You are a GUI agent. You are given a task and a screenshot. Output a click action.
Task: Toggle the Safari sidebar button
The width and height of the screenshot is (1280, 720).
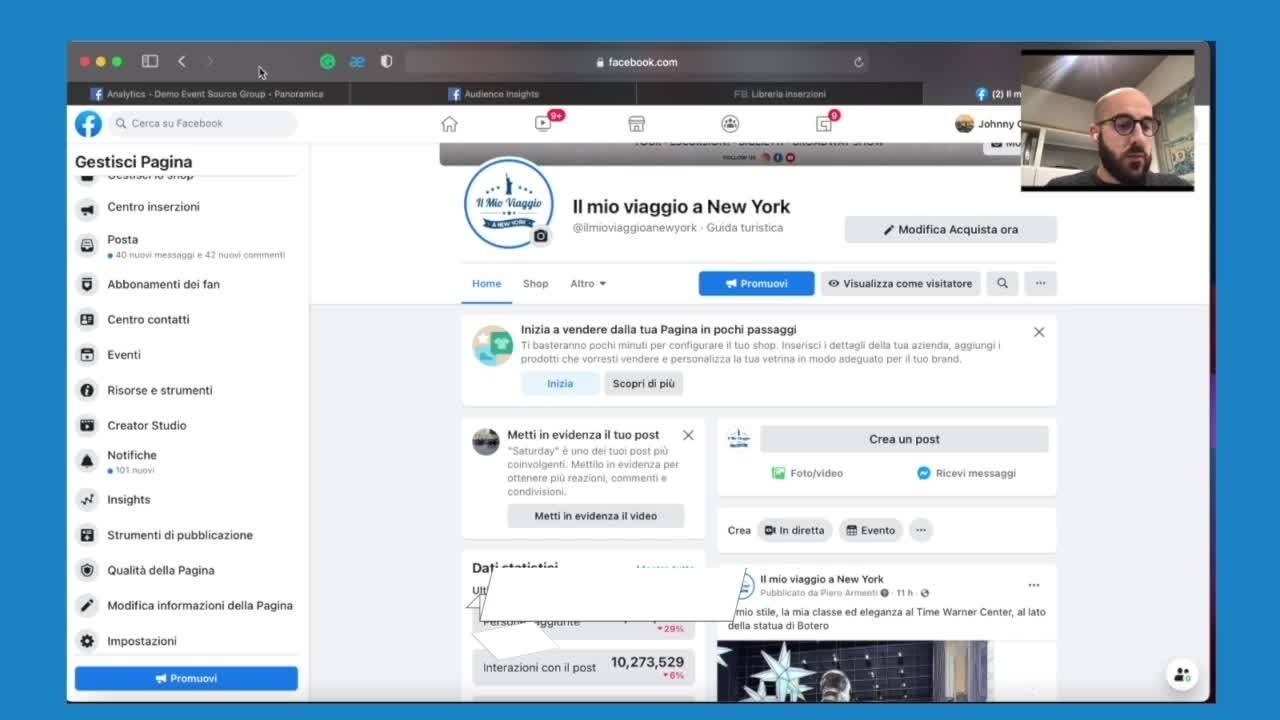coord(150,61)
